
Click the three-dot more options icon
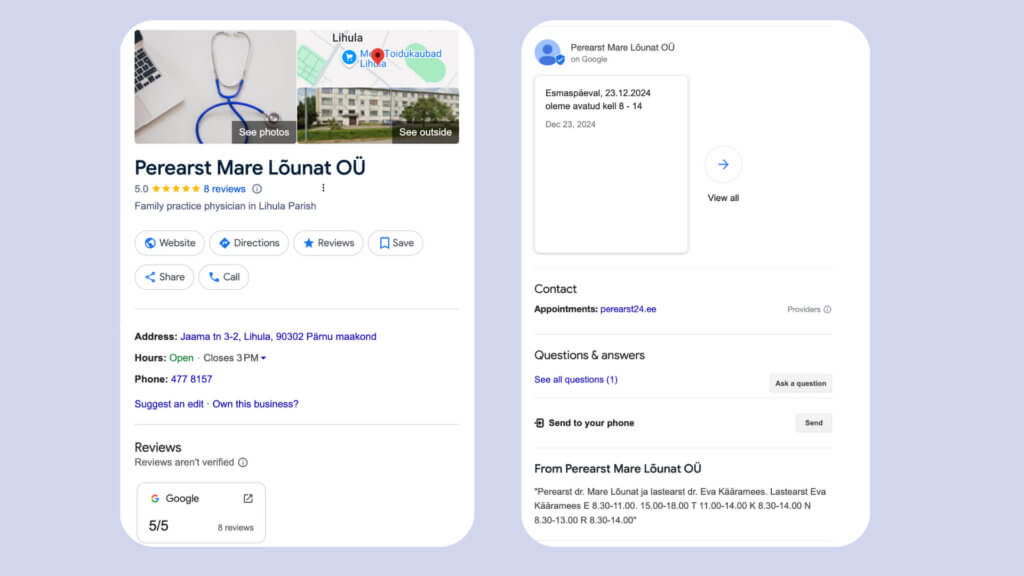click(x=323, y=188)
